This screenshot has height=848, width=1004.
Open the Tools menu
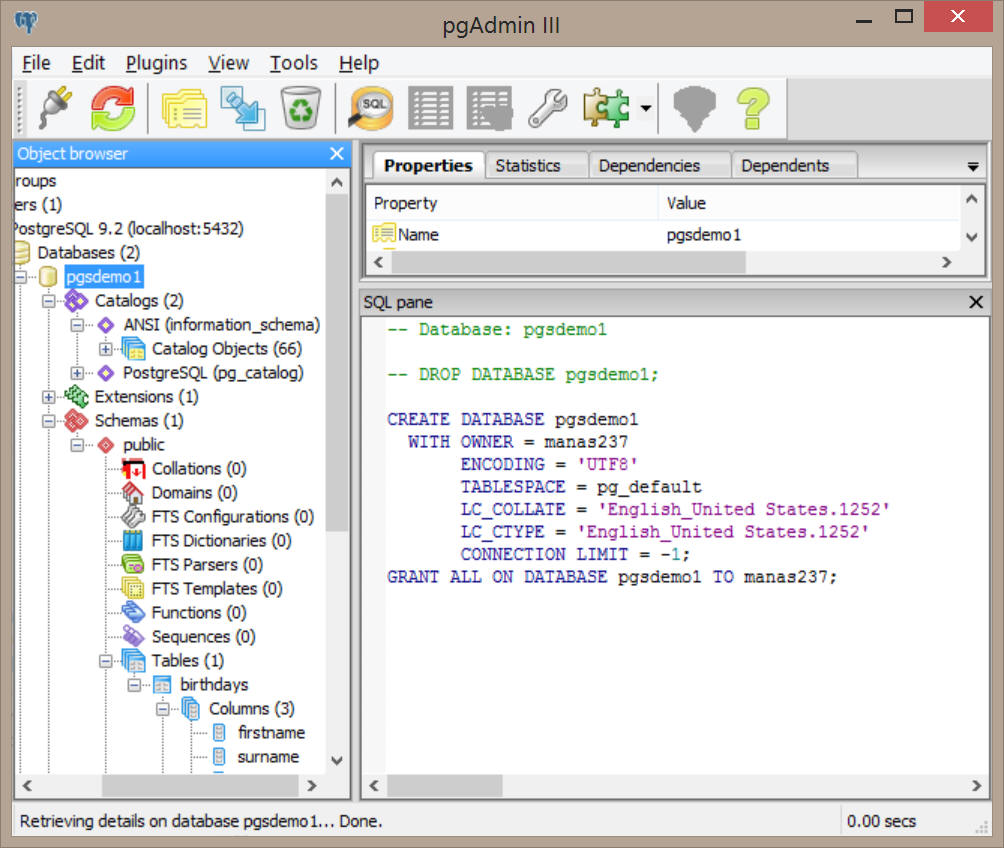pos(293,63)
